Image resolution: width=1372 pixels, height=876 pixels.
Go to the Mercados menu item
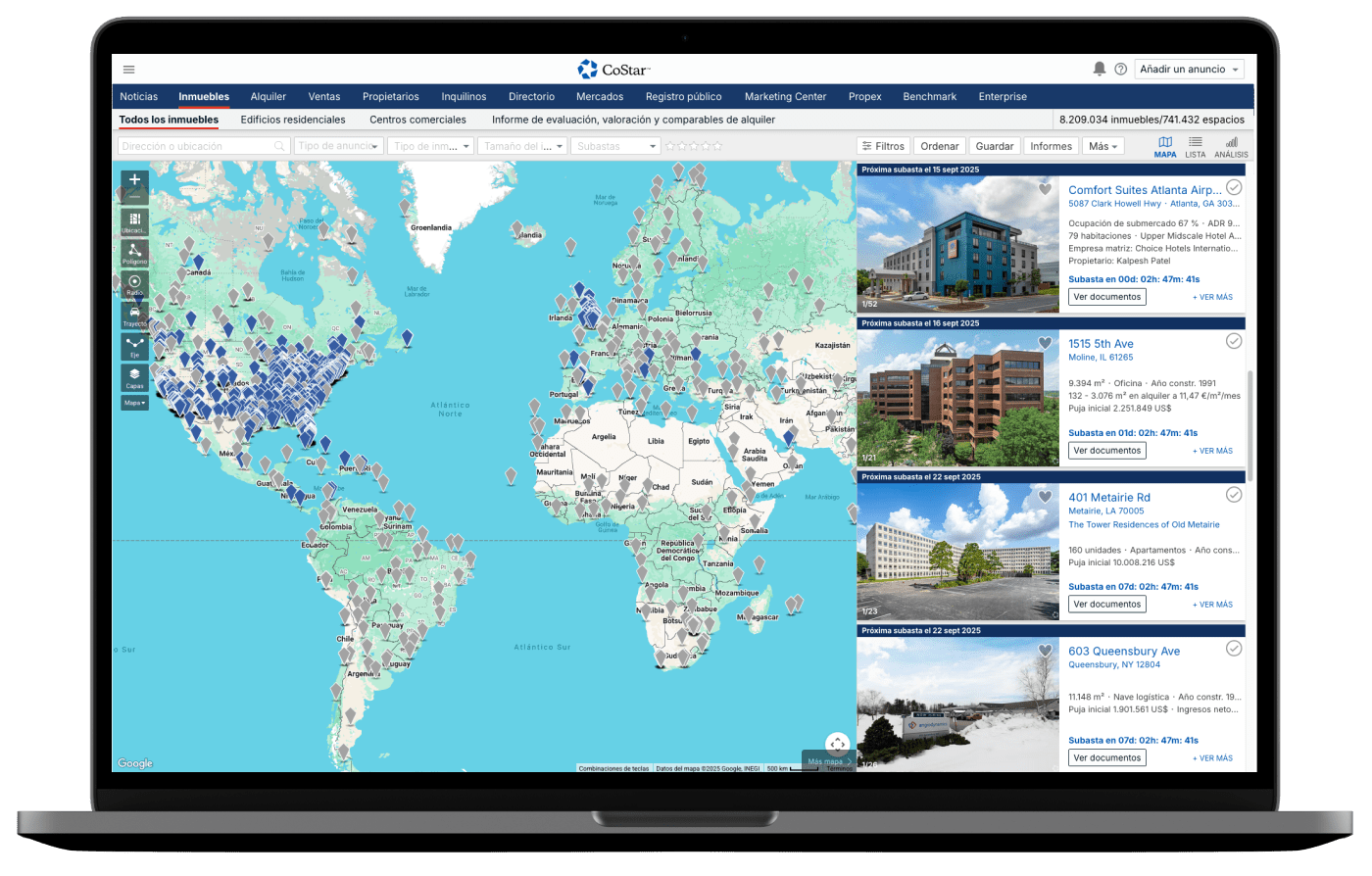coord(600,97)
